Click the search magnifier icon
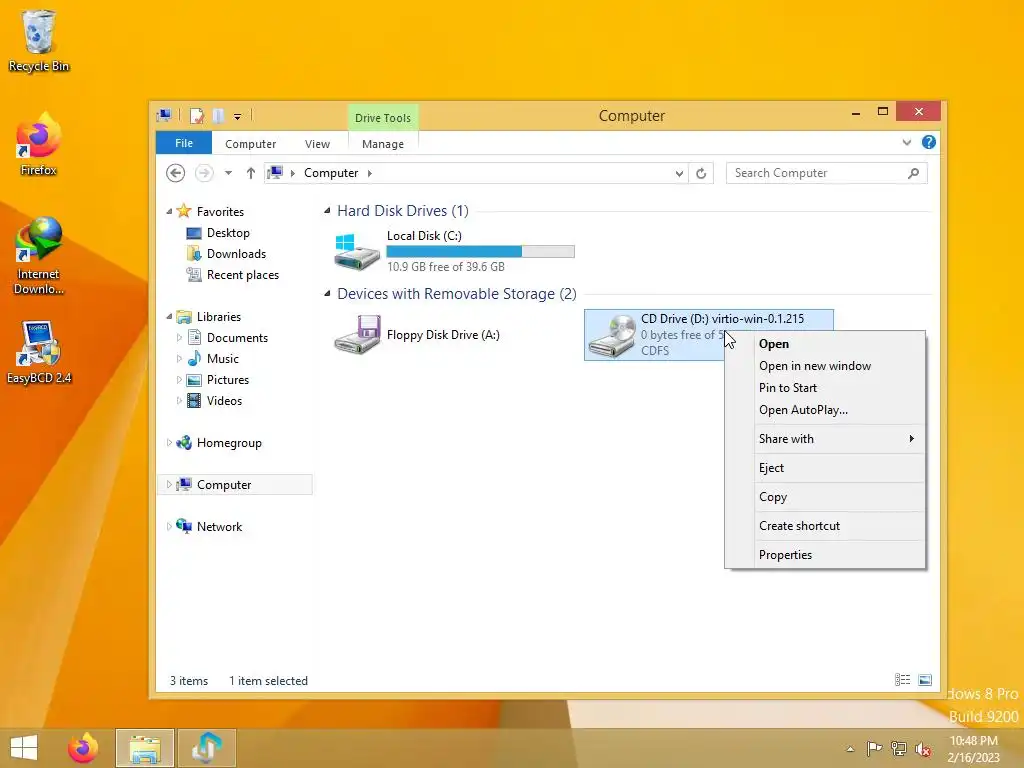Image resolution: width=1024 pixels, height=768 pixels. click(913, 173)
